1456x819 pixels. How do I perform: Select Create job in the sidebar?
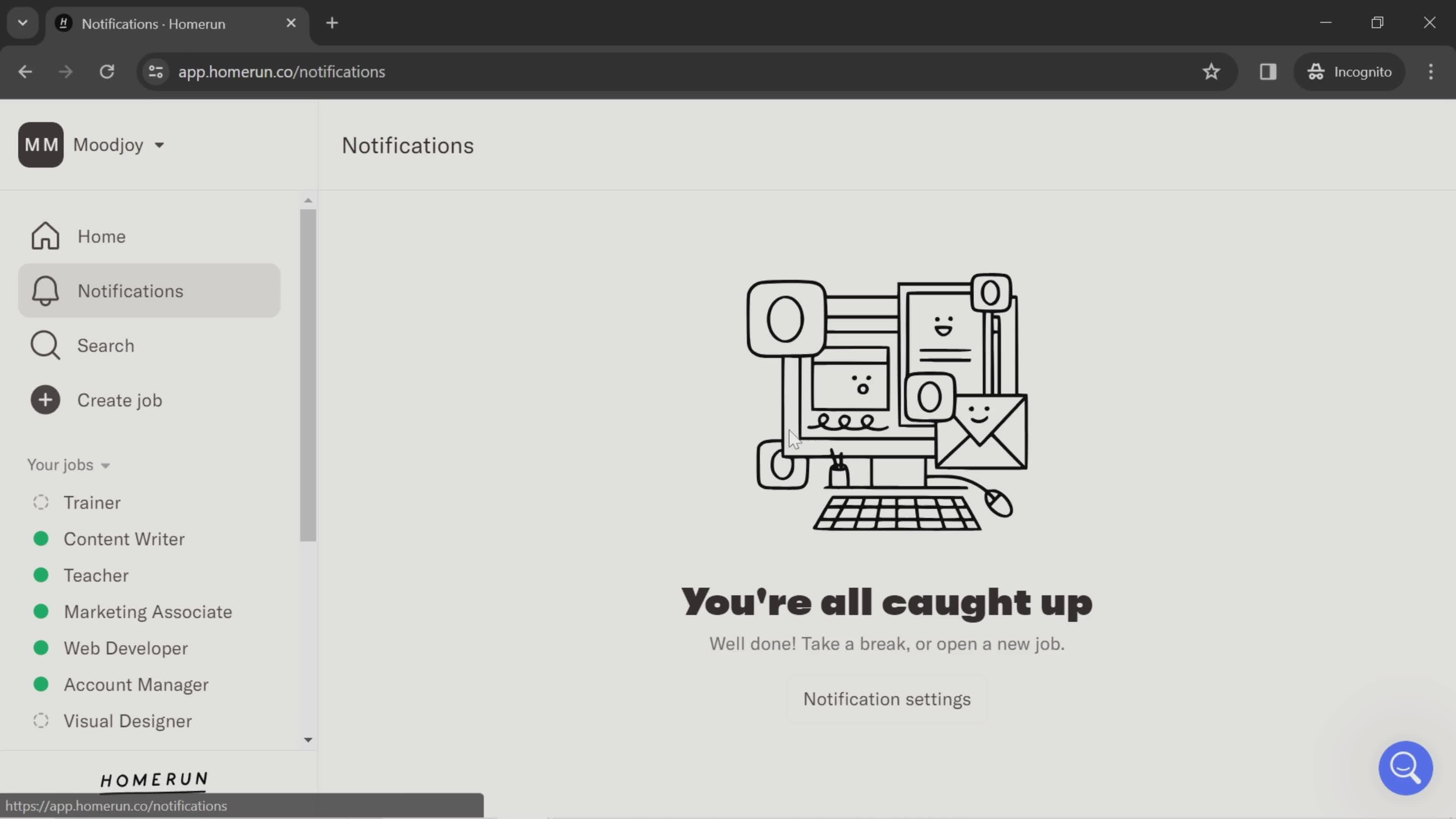(x=149, y=400)
